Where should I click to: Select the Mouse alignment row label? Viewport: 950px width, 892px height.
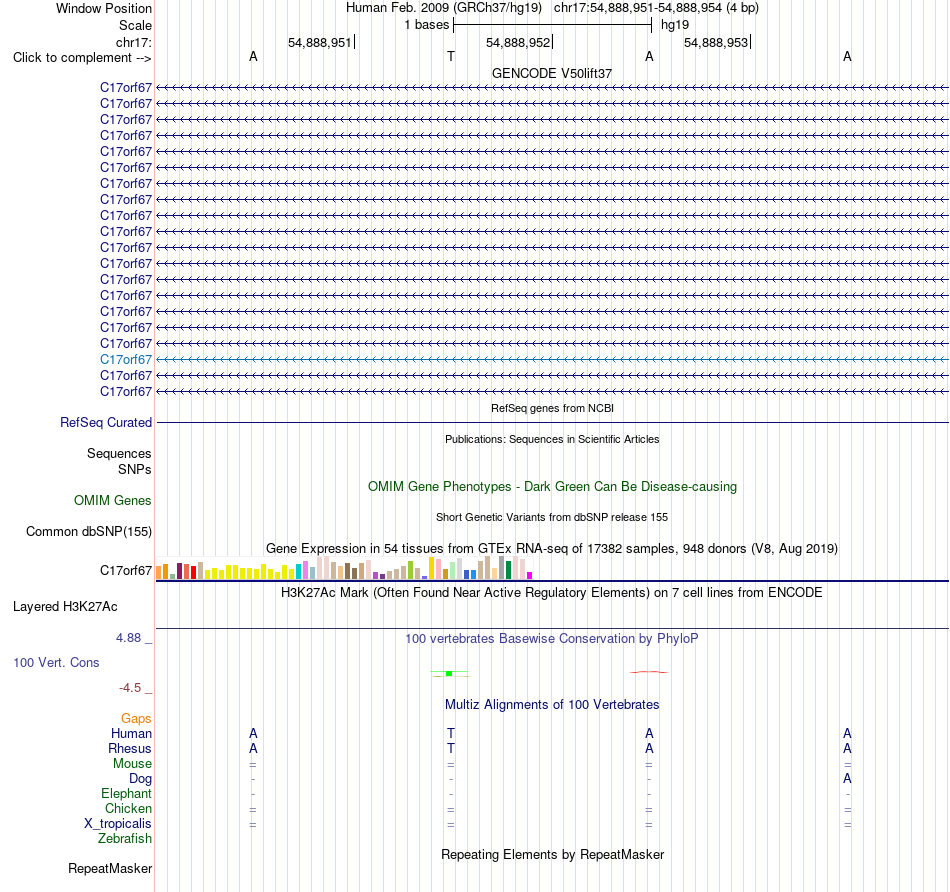click(x=132, y=764)
